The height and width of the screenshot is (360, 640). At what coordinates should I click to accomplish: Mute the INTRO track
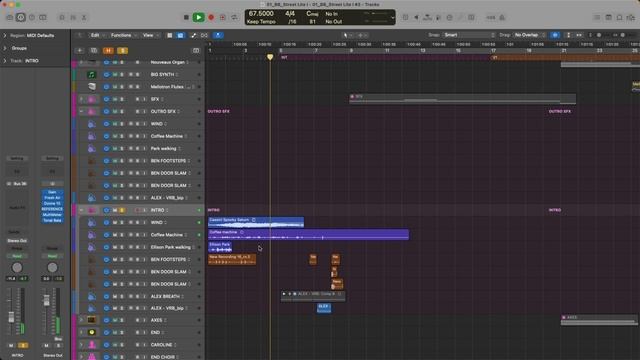click(115, 210)
